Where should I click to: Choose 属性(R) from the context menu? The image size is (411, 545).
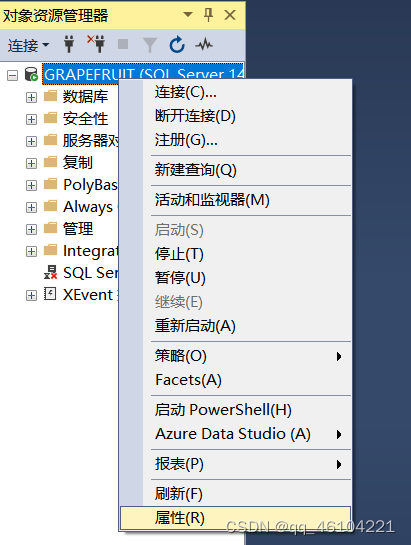[235, 518]
